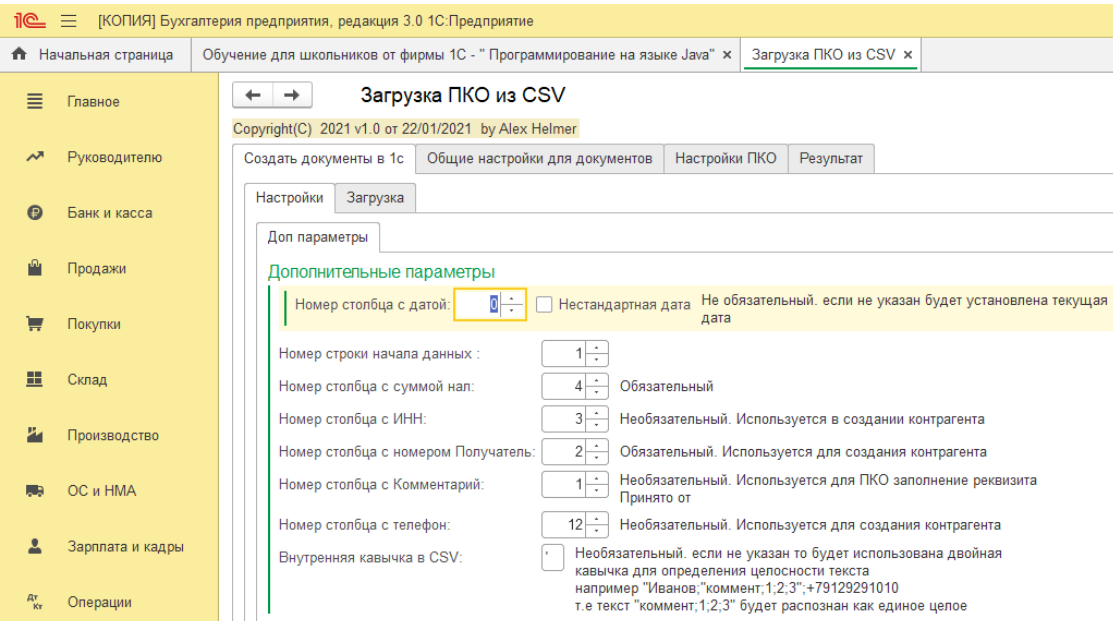
Task: Open the Результат tab
Action: (x=831, y=158)
